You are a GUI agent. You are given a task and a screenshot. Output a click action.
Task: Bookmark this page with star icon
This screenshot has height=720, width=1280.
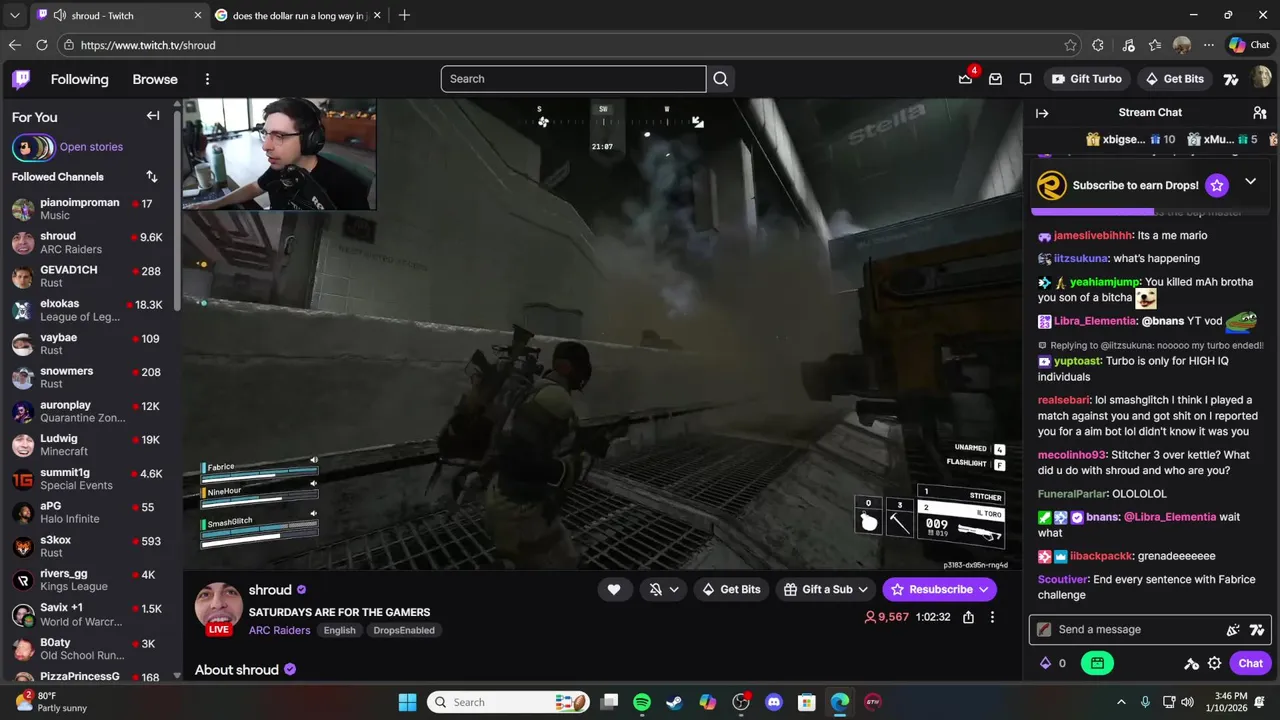(1071, 45)
